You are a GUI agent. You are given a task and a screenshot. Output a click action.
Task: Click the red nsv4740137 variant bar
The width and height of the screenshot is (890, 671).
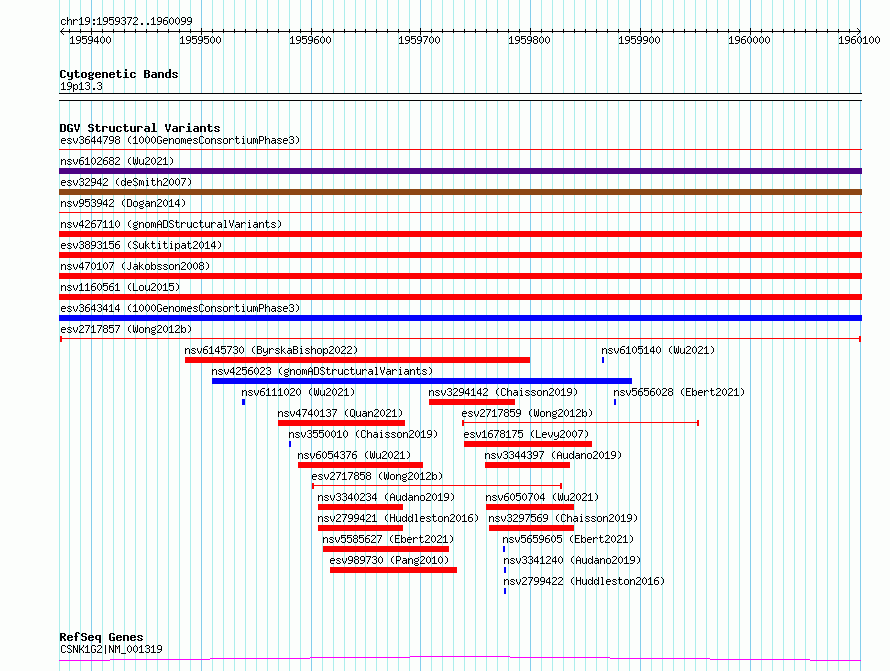point(341,423)
